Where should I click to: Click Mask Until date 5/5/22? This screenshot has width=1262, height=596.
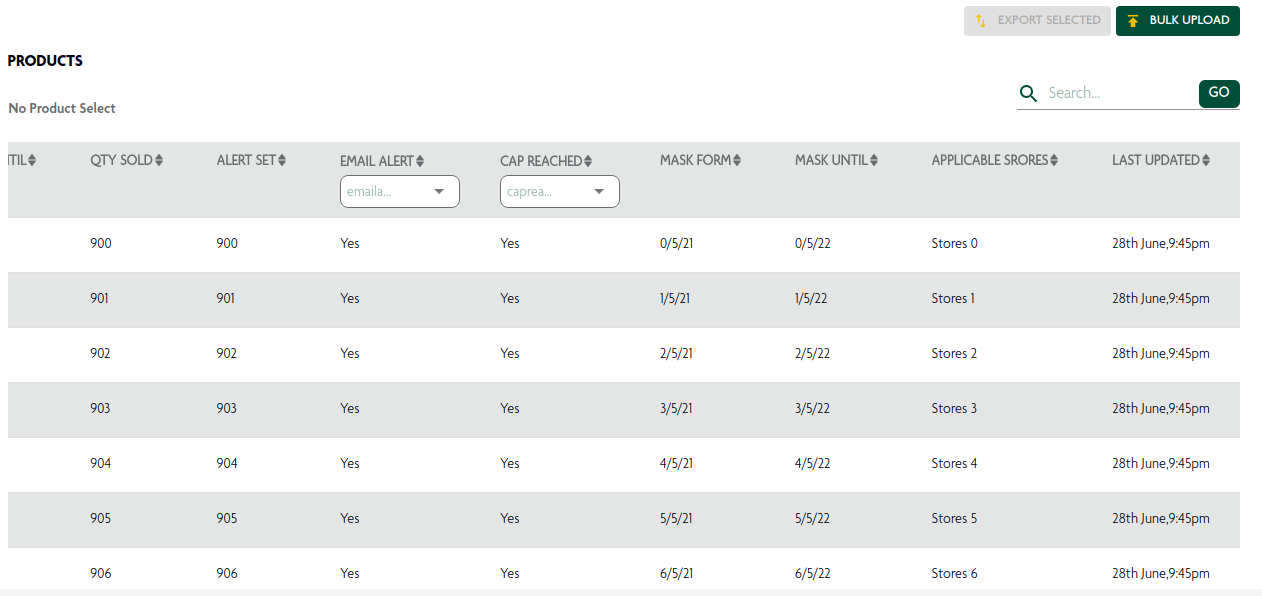(x=812, y=518)
